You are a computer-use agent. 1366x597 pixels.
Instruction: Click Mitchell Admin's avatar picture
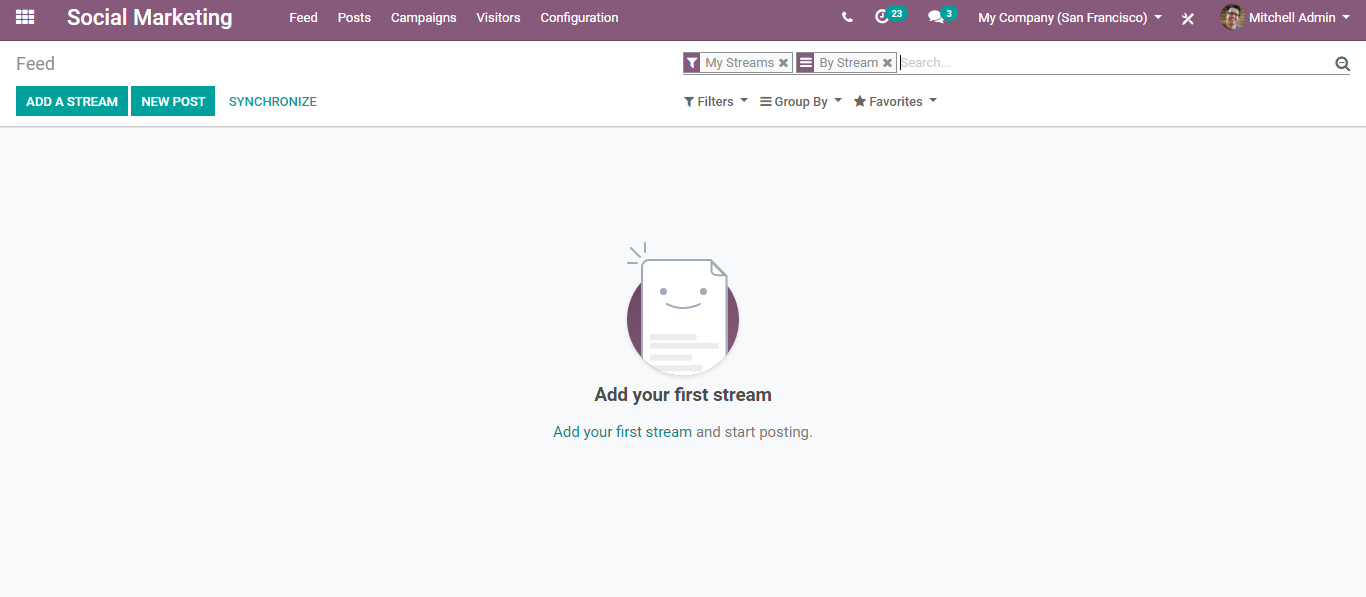pos(1232,17)
